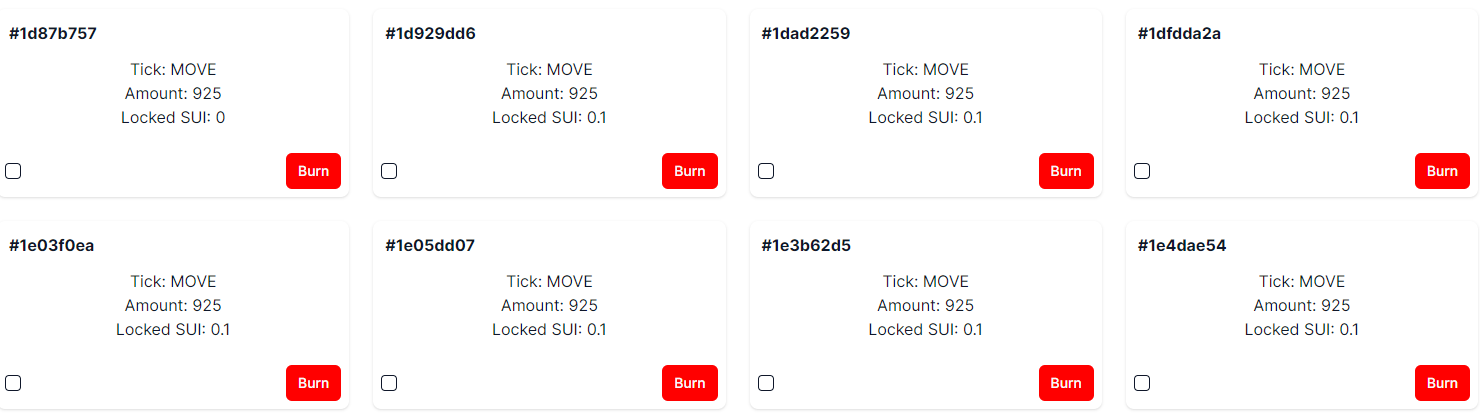The image size is (1480, 414).
Task: Select checkbox on card #1d87b757
Action: click(13, 171)
